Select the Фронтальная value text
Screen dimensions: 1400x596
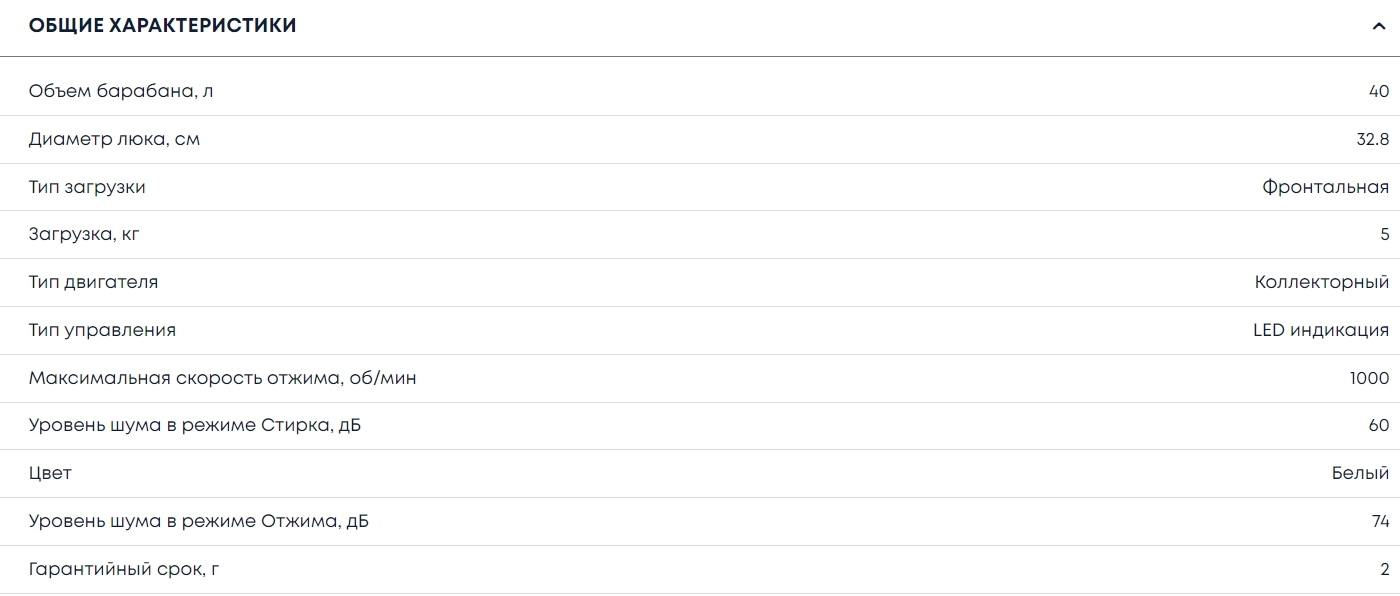click(1325, 187)
